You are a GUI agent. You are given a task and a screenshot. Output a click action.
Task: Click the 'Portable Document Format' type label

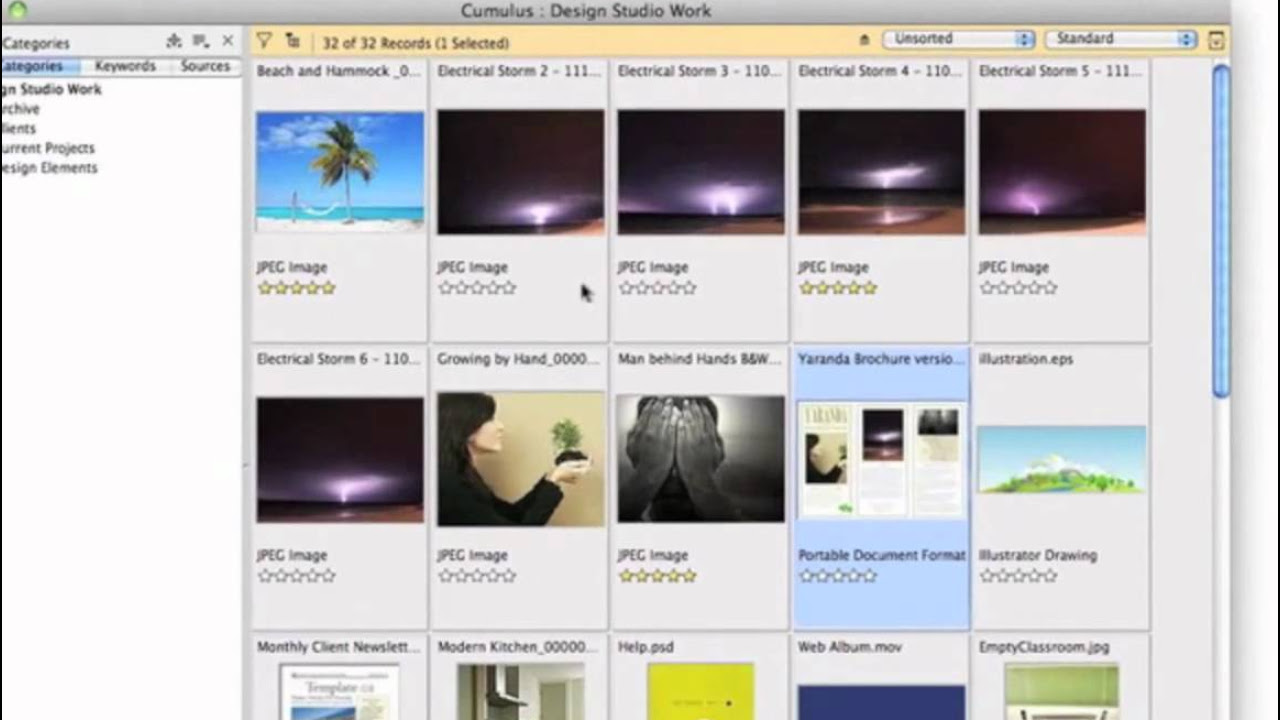coord(882,555)
